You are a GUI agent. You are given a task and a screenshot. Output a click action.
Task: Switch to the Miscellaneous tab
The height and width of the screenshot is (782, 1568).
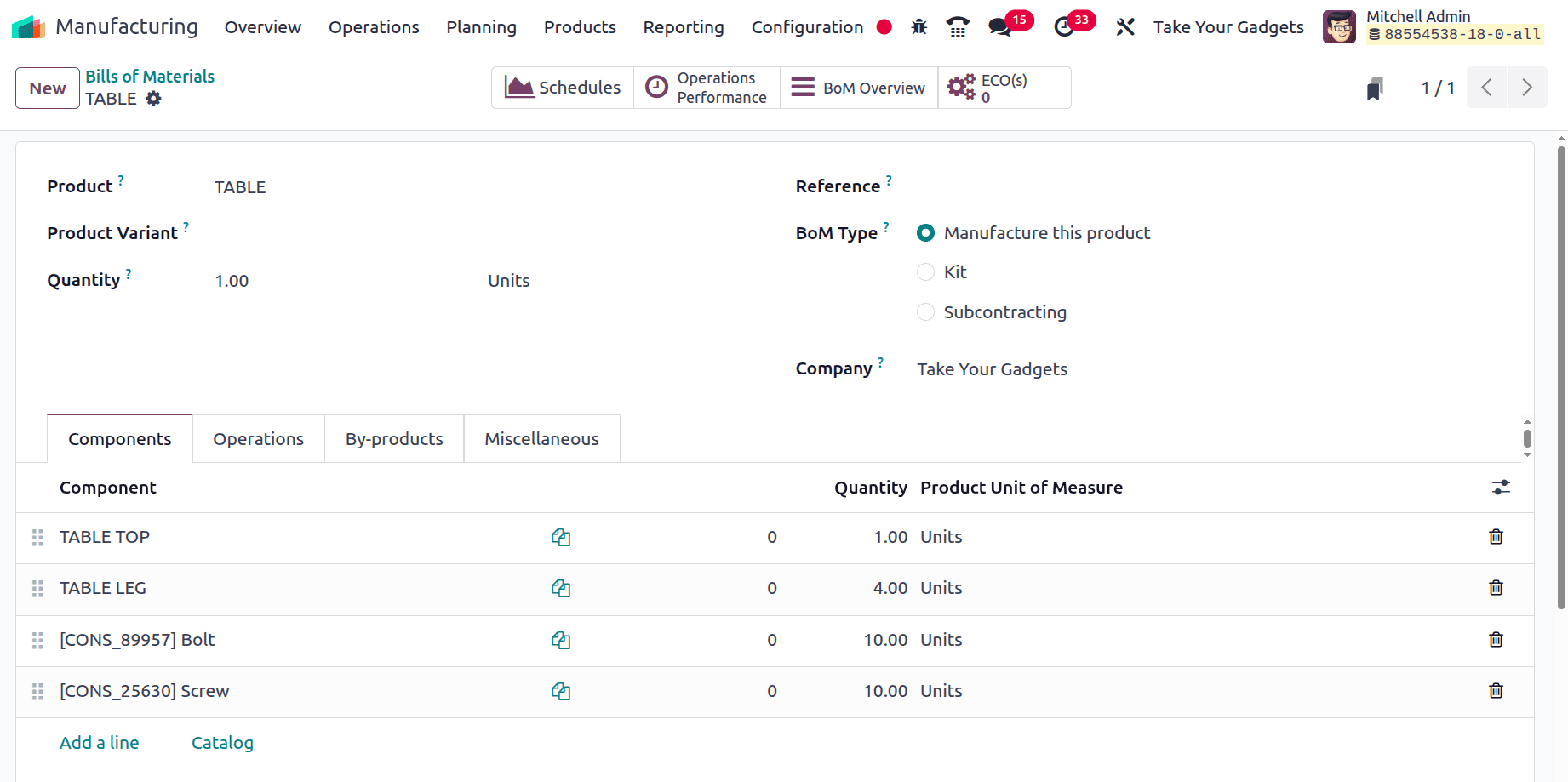(x=542, y=439)
